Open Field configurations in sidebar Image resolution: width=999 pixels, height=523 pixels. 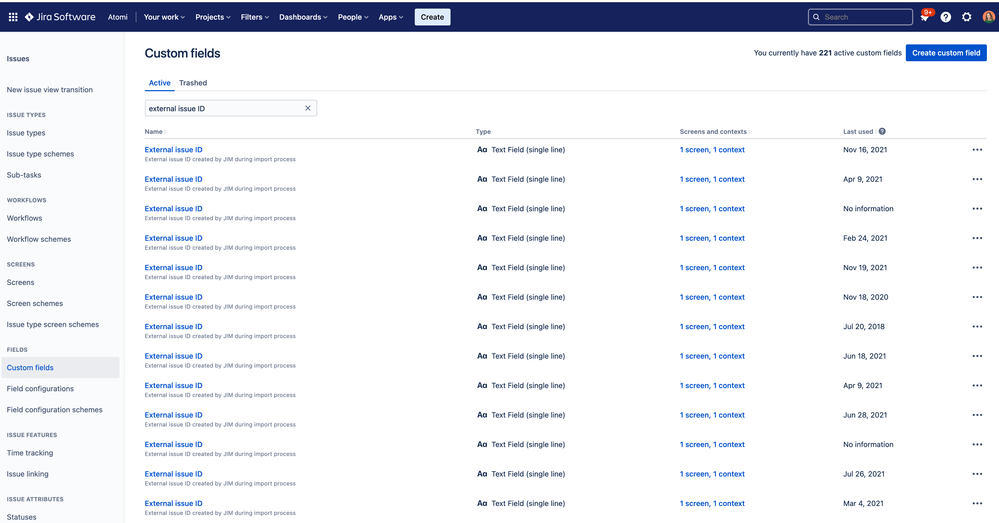pyautogui.click(x=40, y=389)
